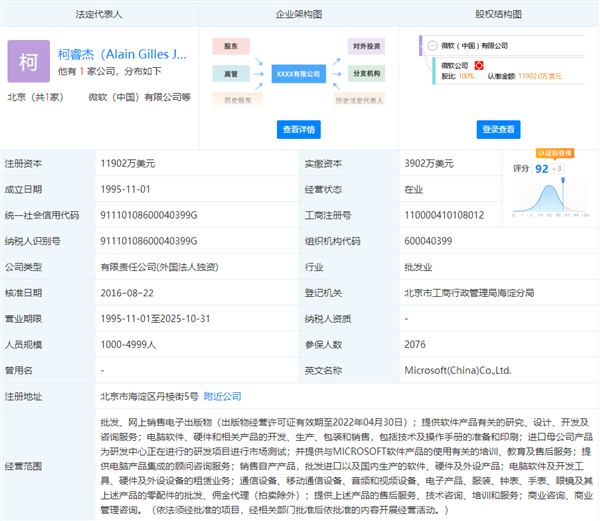Click 认缴金额 11902.0万美元 value
Screen dimensions: 600x521
click(x=540, y=76)
